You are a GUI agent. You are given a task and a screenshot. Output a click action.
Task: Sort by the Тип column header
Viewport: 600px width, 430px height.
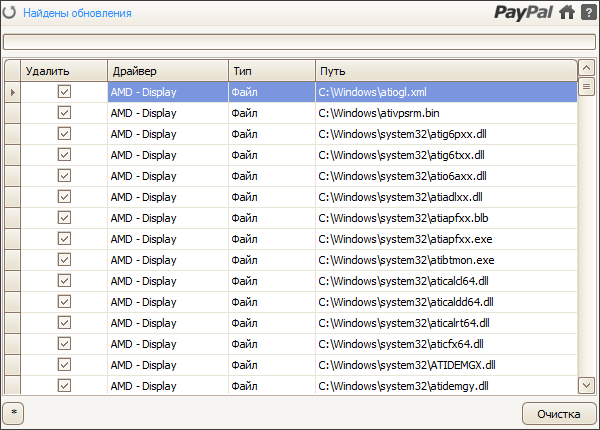coord(271,71)
